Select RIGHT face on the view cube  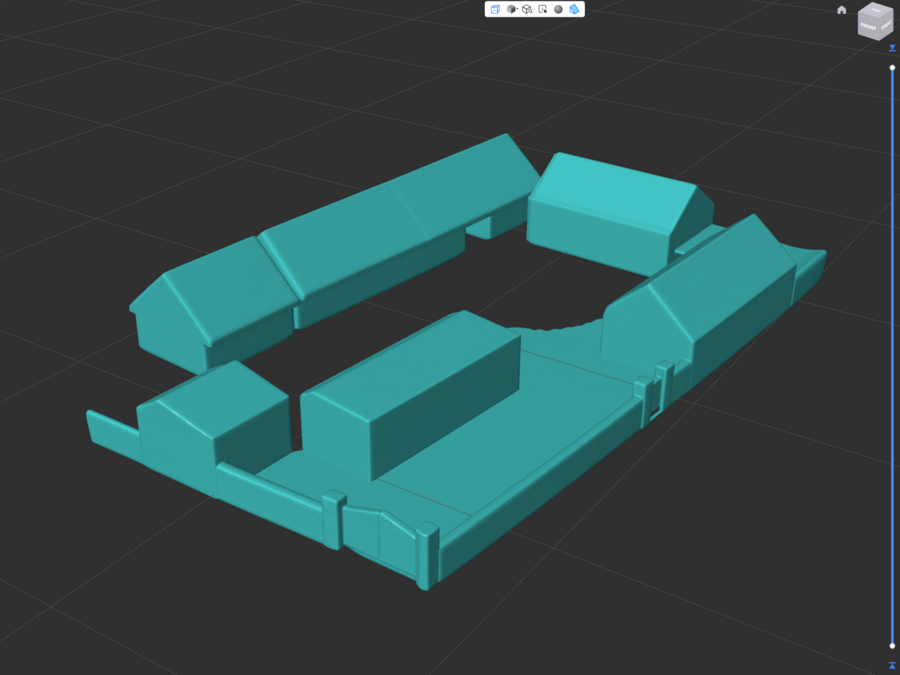click(x=886, y=25)
